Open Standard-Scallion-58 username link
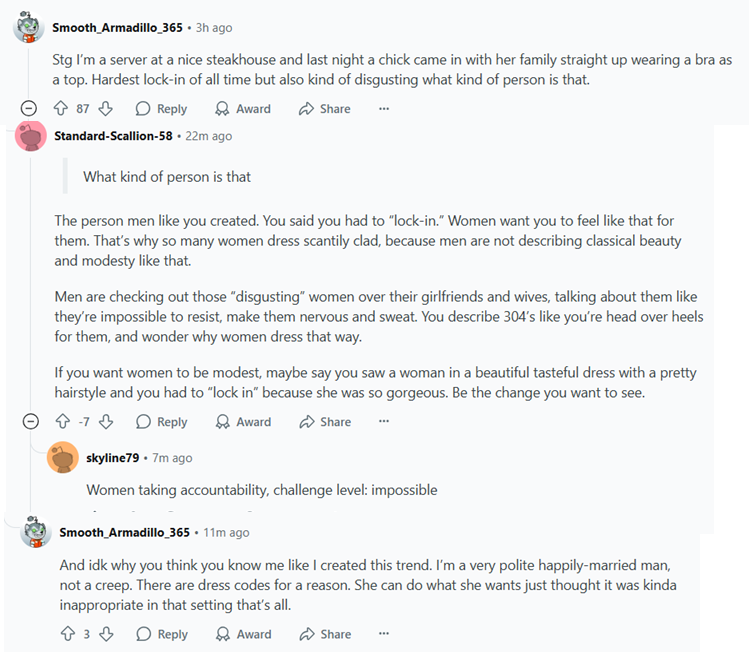Viewport: 749px width, 655px height. [x=113, y=136]
